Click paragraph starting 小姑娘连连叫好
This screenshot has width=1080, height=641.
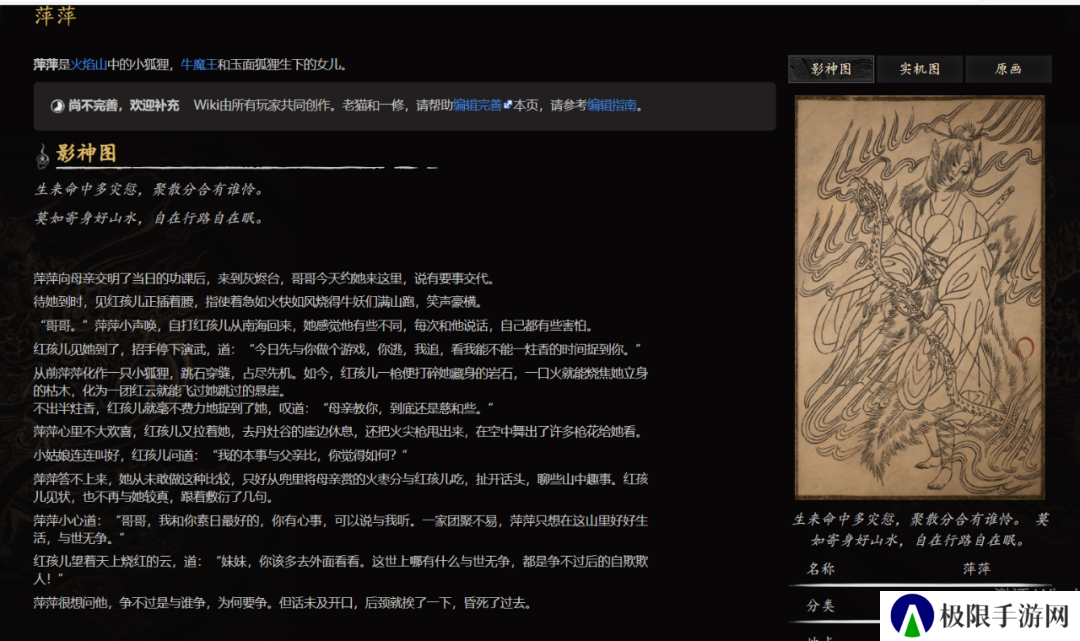(220, 456)
